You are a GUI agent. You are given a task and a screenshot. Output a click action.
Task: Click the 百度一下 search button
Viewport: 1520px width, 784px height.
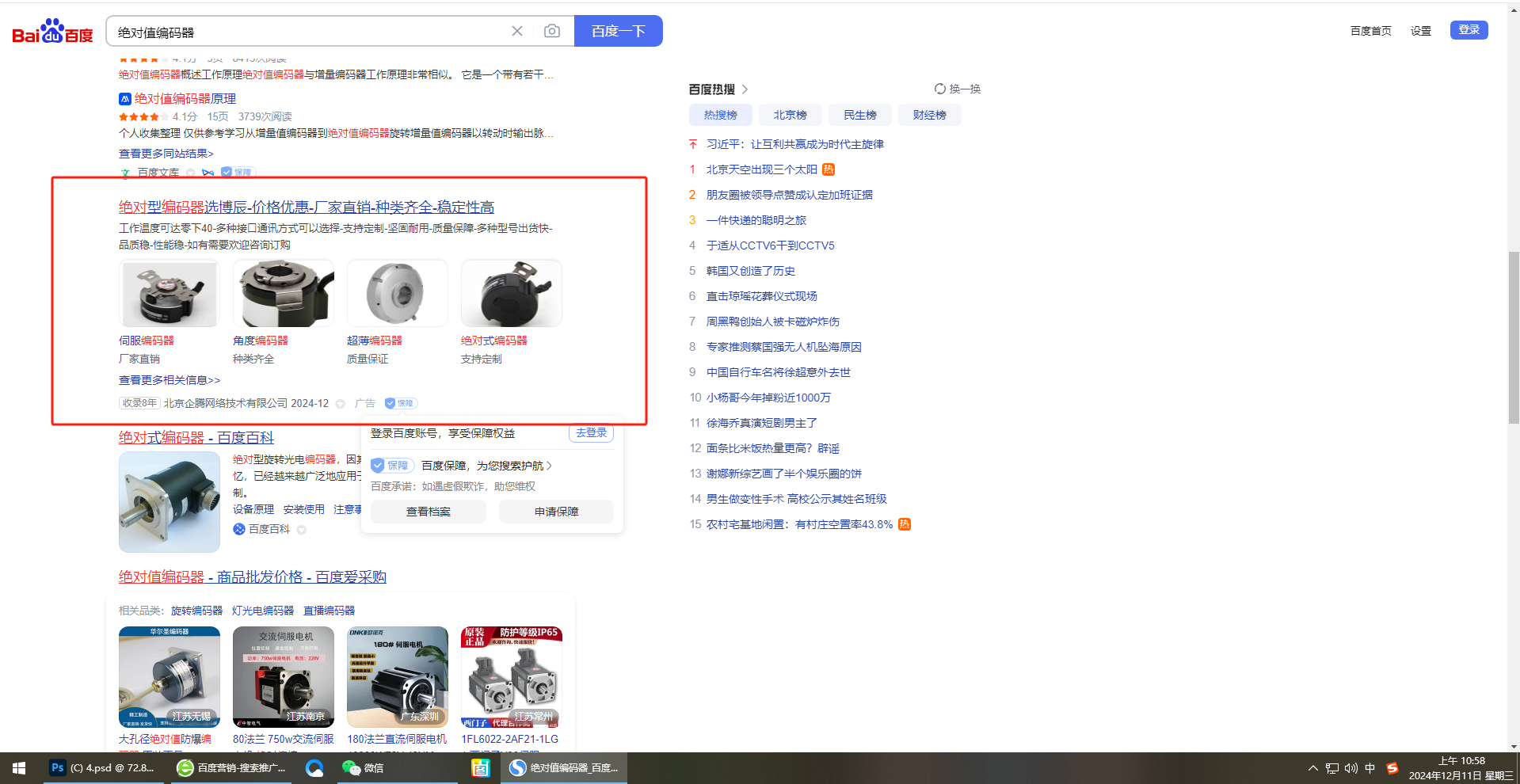click(x=619, y=31)
